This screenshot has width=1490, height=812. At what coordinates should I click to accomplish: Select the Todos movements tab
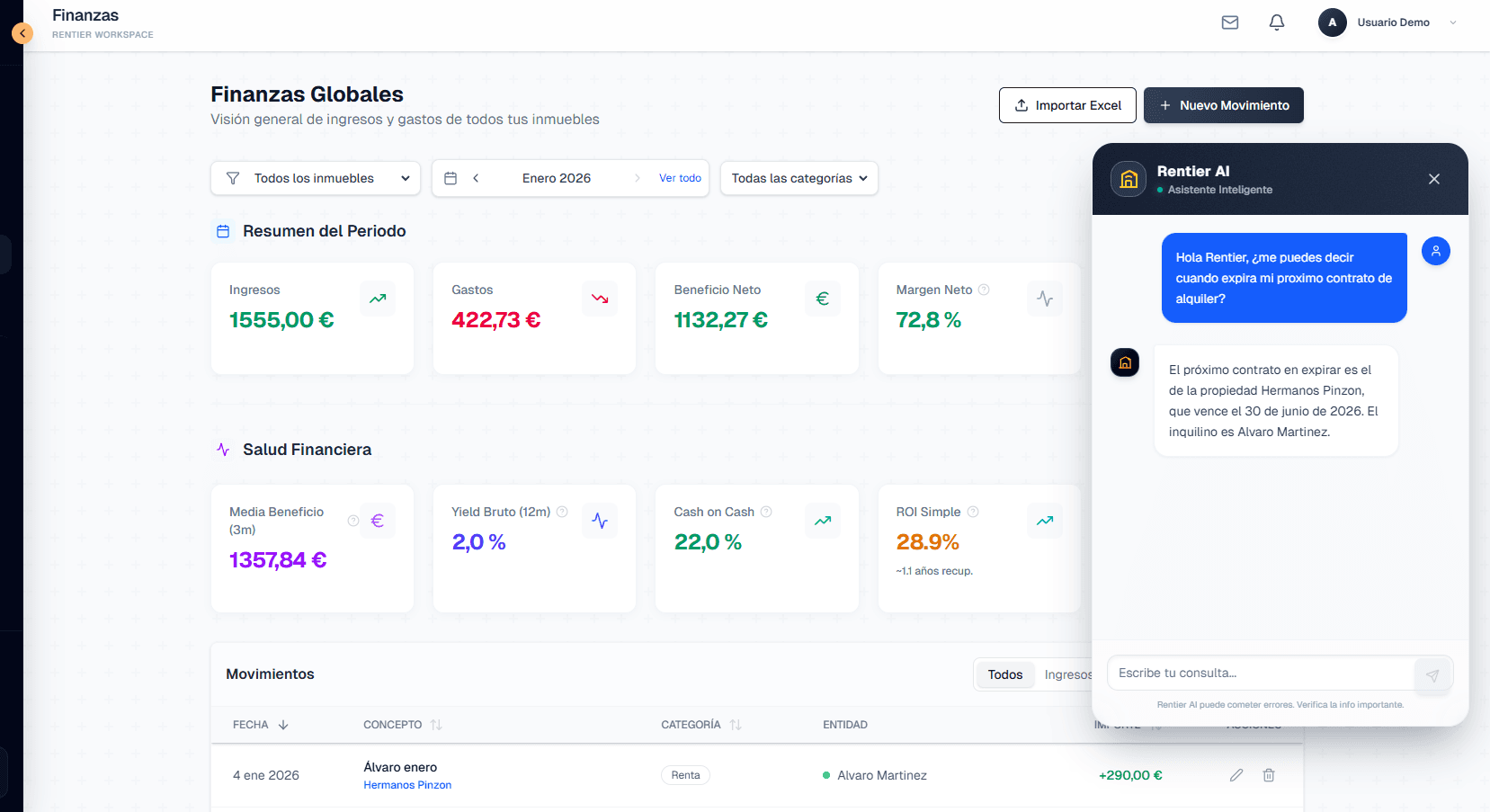(1004, 674)
